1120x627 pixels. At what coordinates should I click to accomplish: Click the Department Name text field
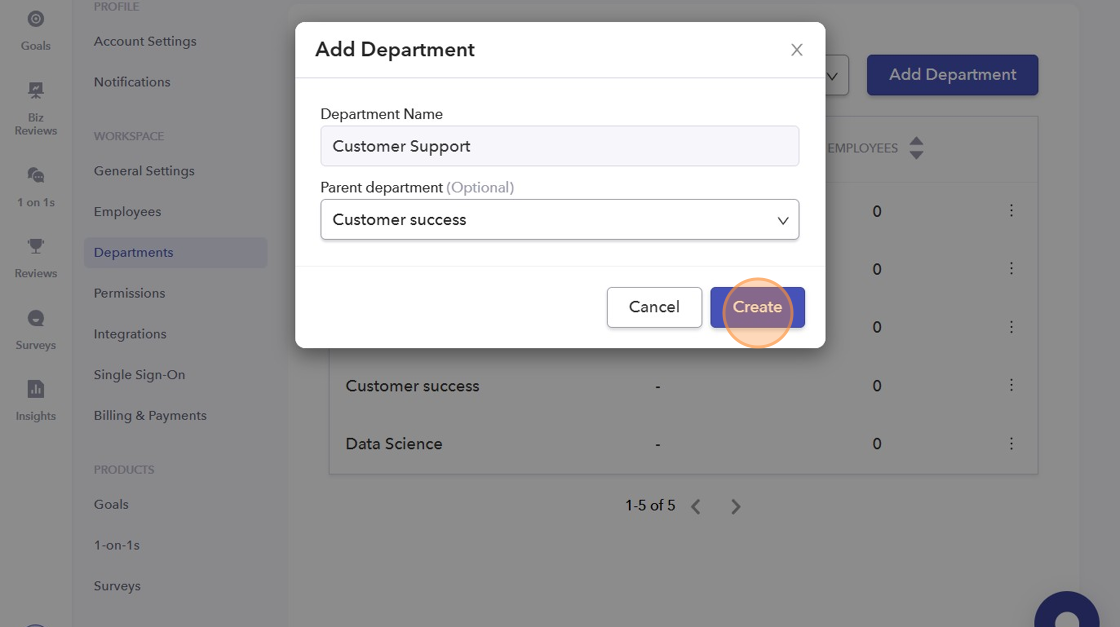click(x=560, y=146)
